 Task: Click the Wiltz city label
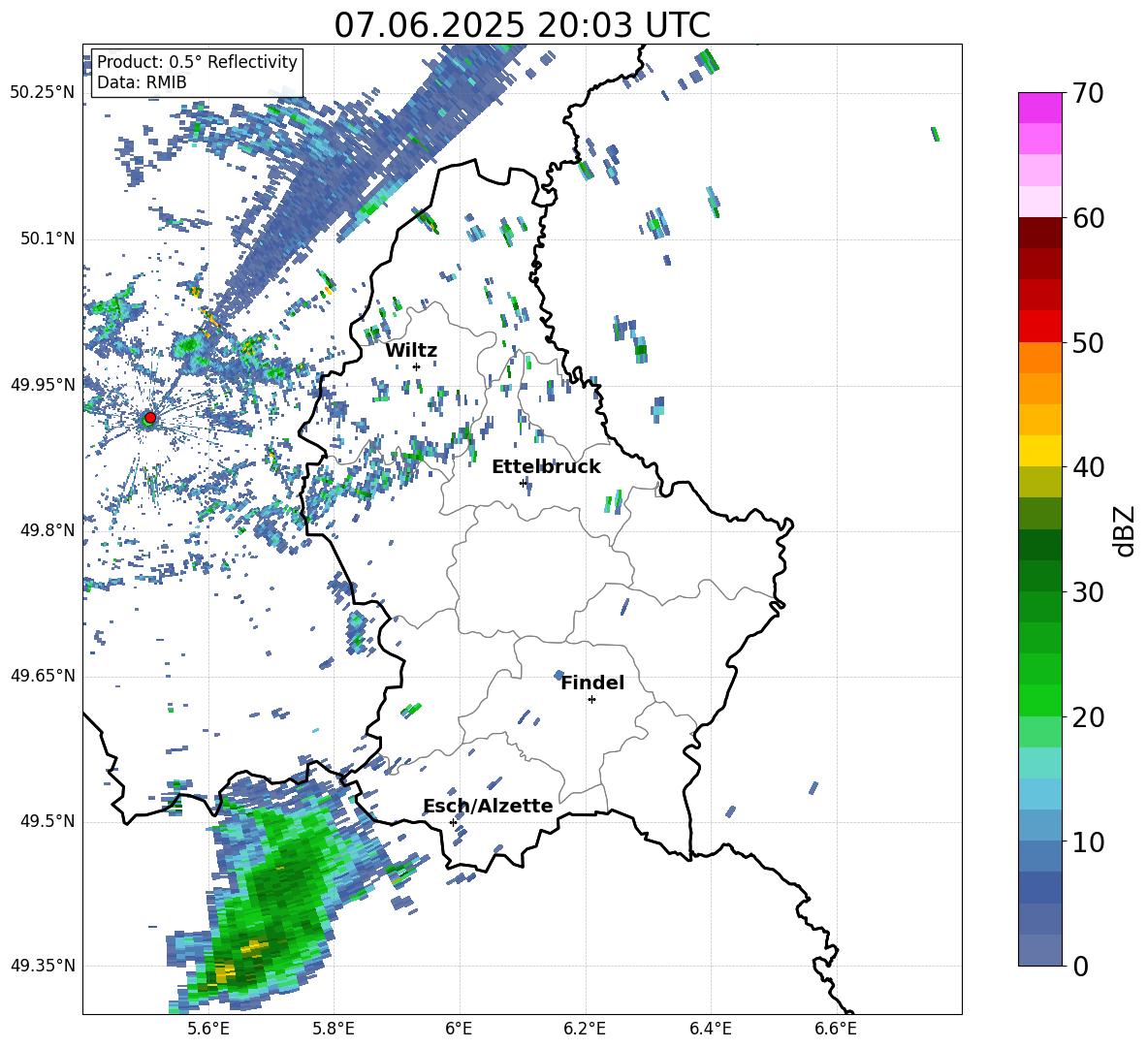pyautogui.click(x=411, y=351)
